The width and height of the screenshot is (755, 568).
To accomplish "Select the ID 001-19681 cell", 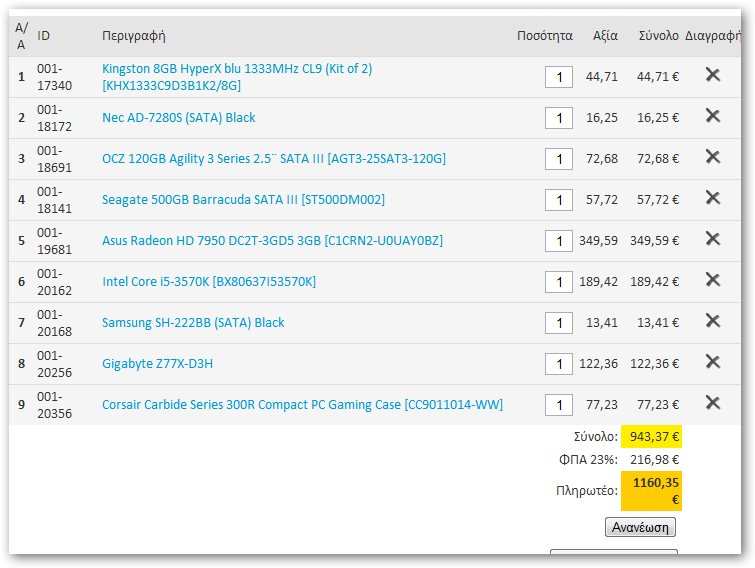I will pyautogui.click(x=54, y=241).
